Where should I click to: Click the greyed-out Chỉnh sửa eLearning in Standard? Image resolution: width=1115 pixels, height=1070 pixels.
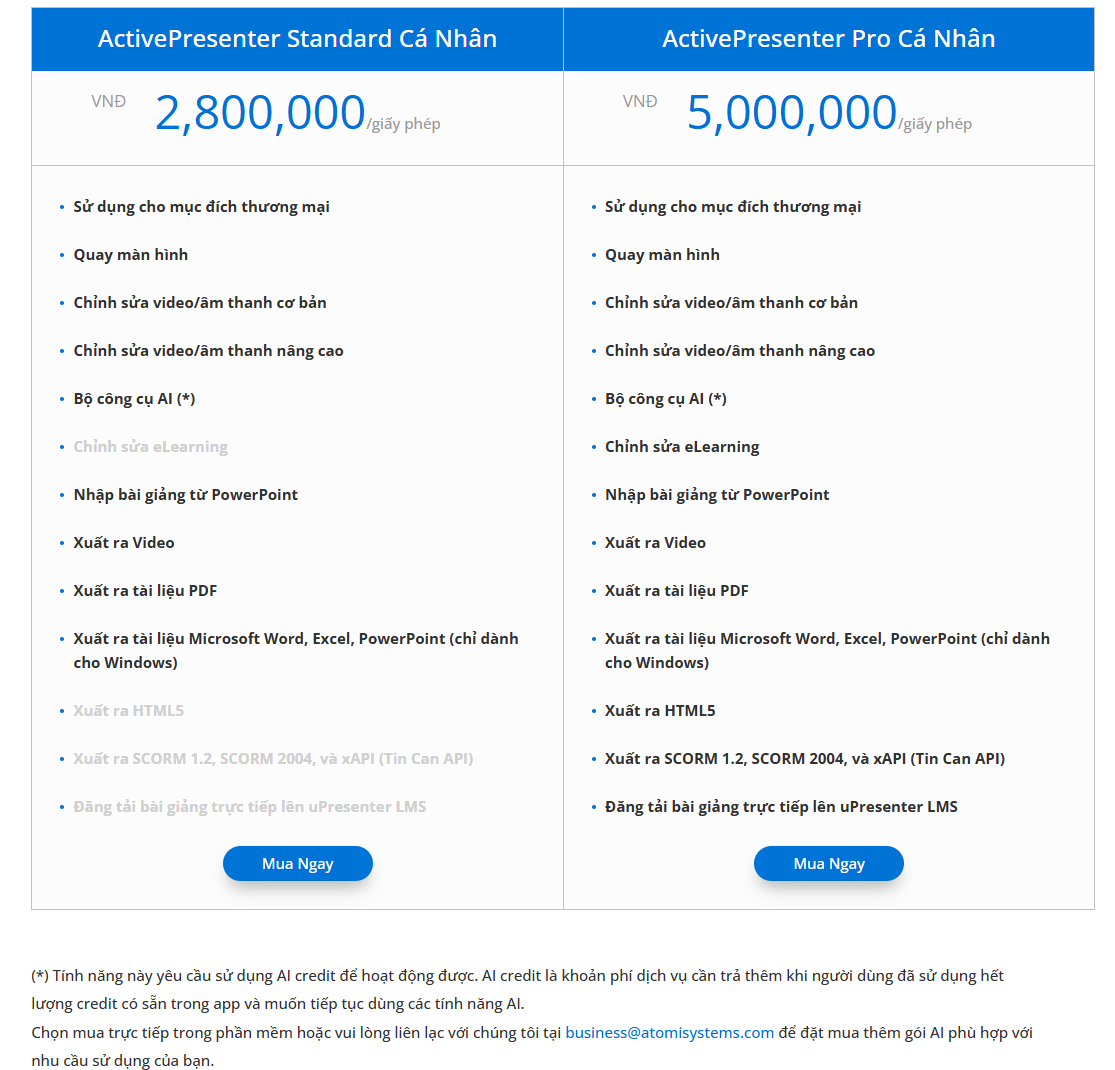pyautogui.click(x=150, y=447)
